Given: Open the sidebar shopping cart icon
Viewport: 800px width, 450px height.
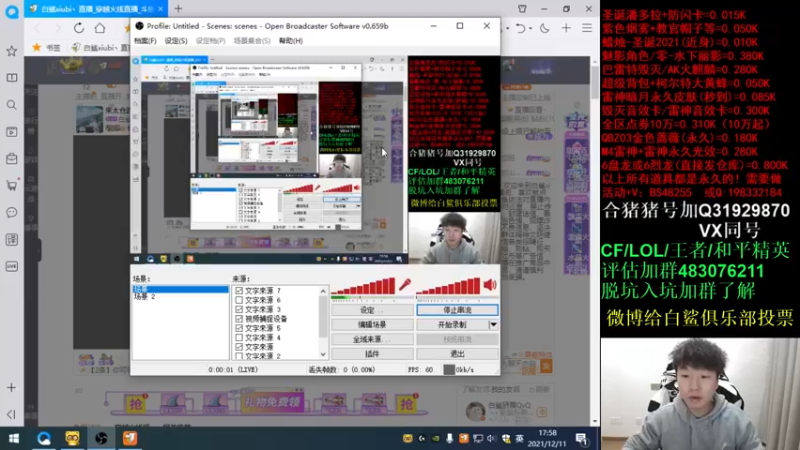Looking at the screenshot, I should coord(12,185).
